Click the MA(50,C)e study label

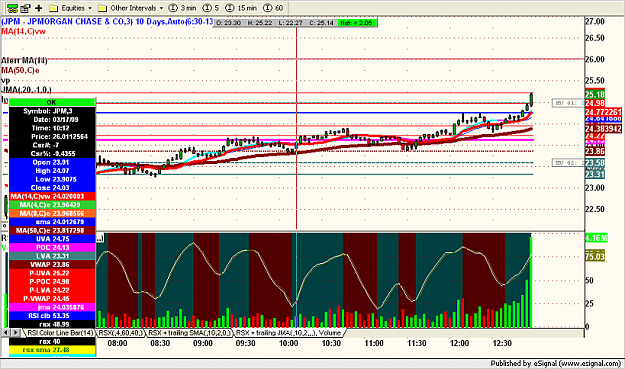pyautogui.click(x=20, y=71)
